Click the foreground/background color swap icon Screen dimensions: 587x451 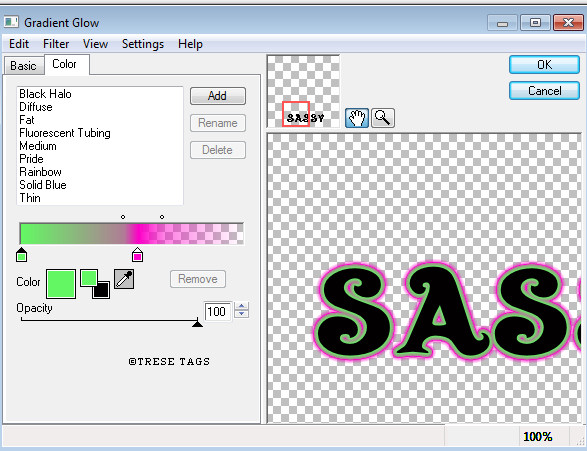coord(95,284)
